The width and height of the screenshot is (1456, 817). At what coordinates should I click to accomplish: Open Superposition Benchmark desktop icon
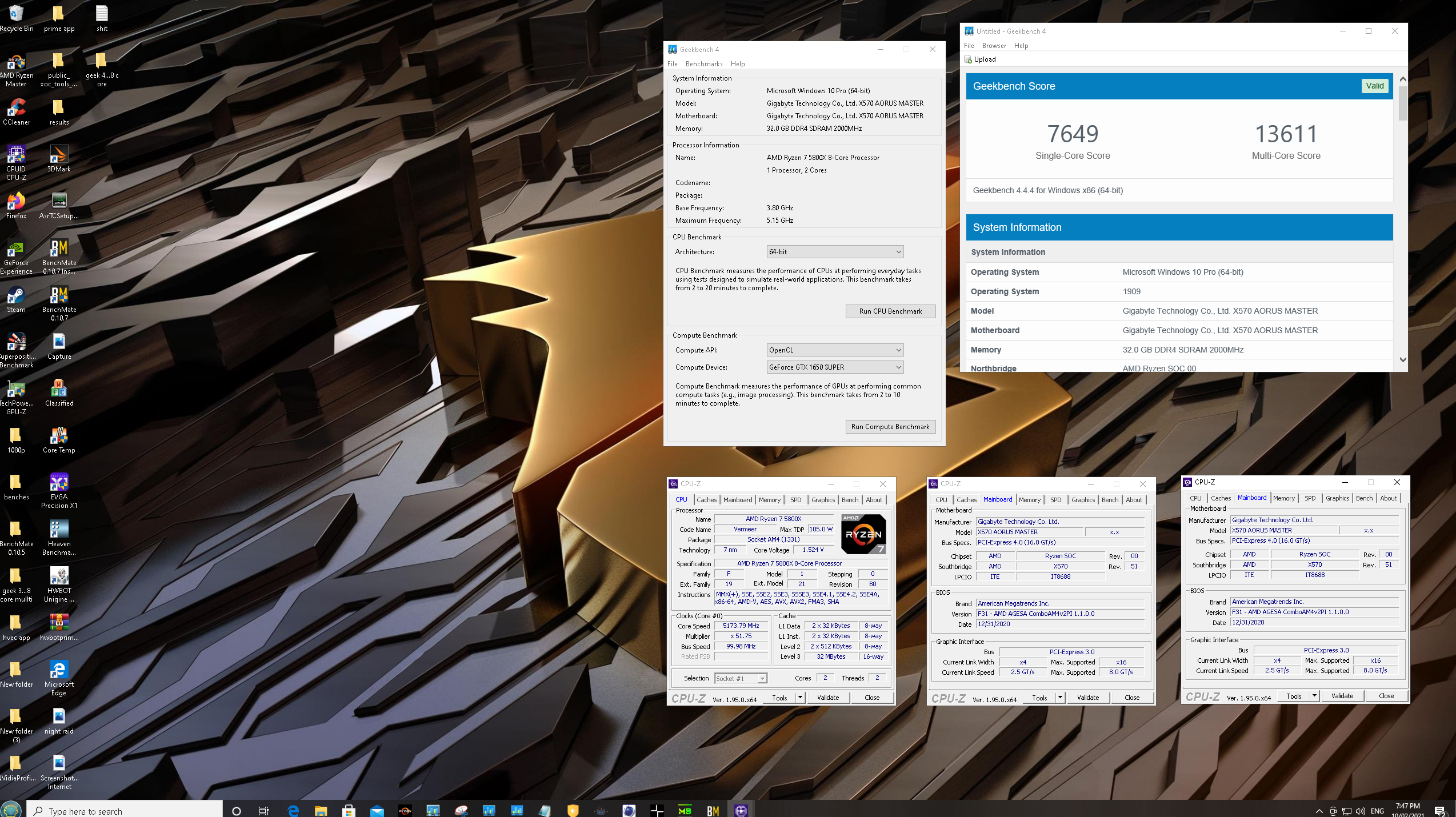[17, 351]
